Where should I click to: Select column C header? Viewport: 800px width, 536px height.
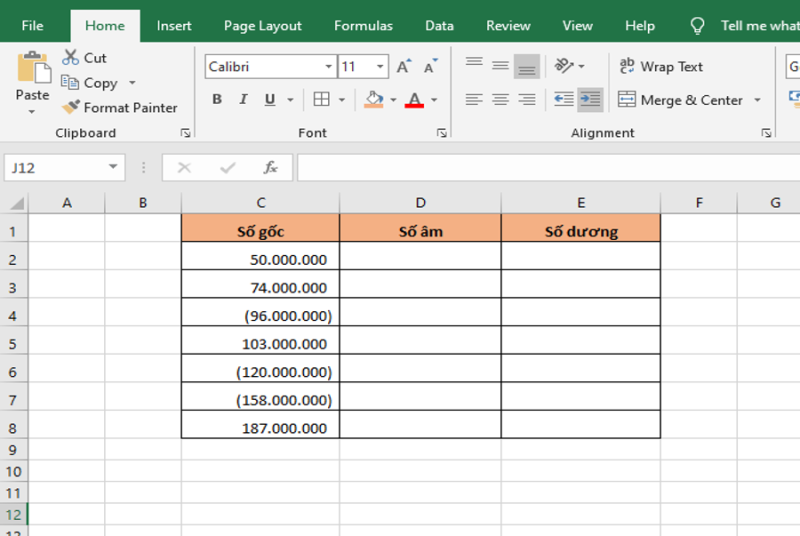coord(261,203)
